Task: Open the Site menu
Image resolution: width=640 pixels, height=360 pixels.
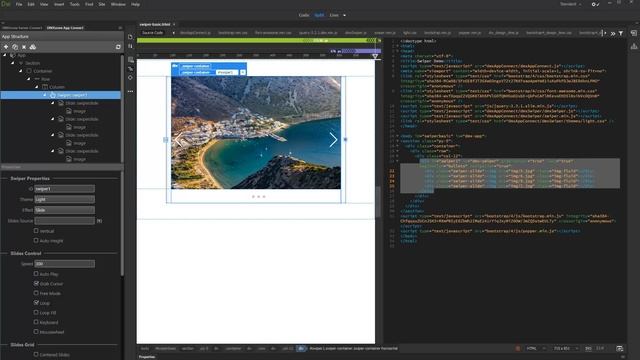Action: (102, 4)
